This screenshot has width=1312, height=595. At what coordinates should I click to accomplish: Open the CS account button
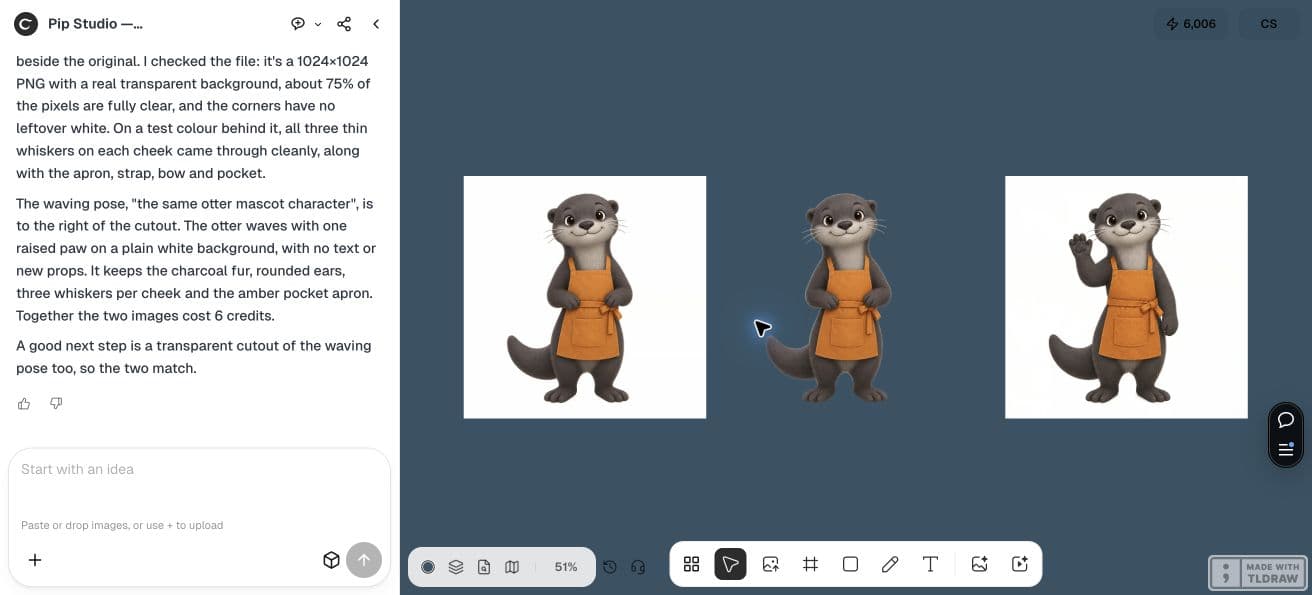coord(1269,24)
